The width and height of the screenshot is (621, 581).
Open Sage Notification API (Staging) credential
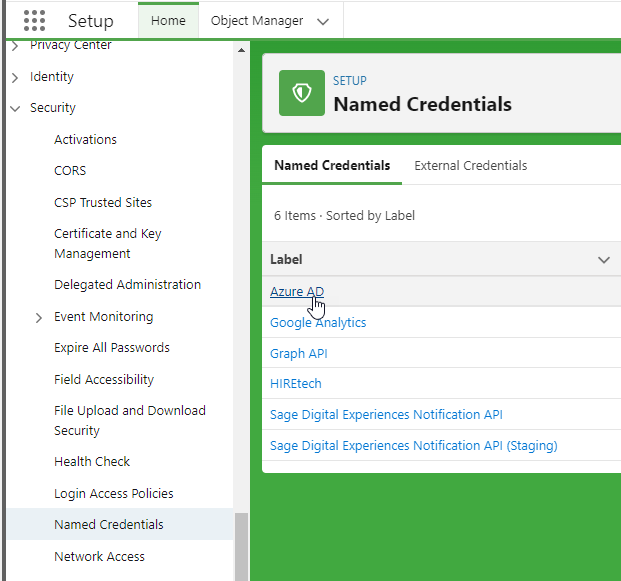[413, 446]
